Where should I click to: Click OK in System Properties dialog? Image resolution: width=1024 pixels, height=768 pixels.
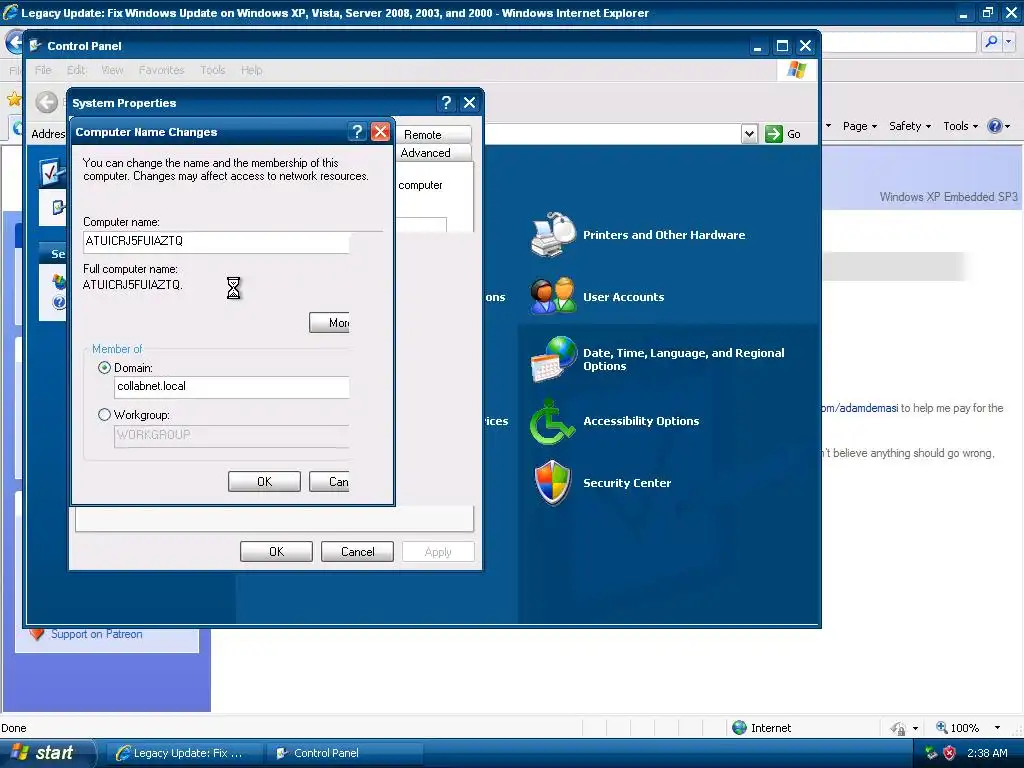pyautogui.click(x=276, y=551)
